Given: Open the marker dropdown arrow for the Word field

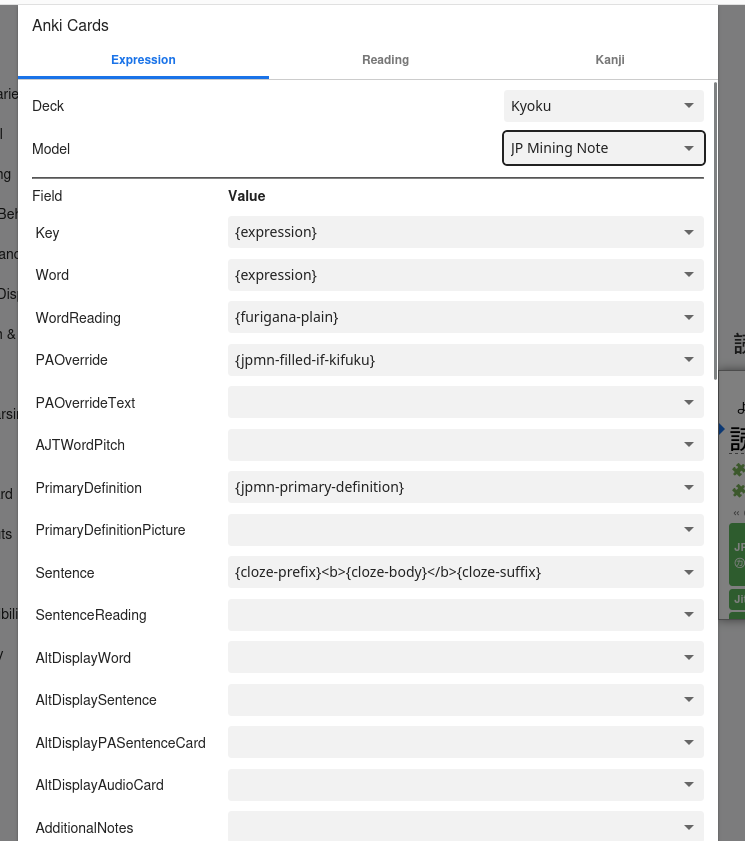Looking at the screenshot, I should click(689, 275).
